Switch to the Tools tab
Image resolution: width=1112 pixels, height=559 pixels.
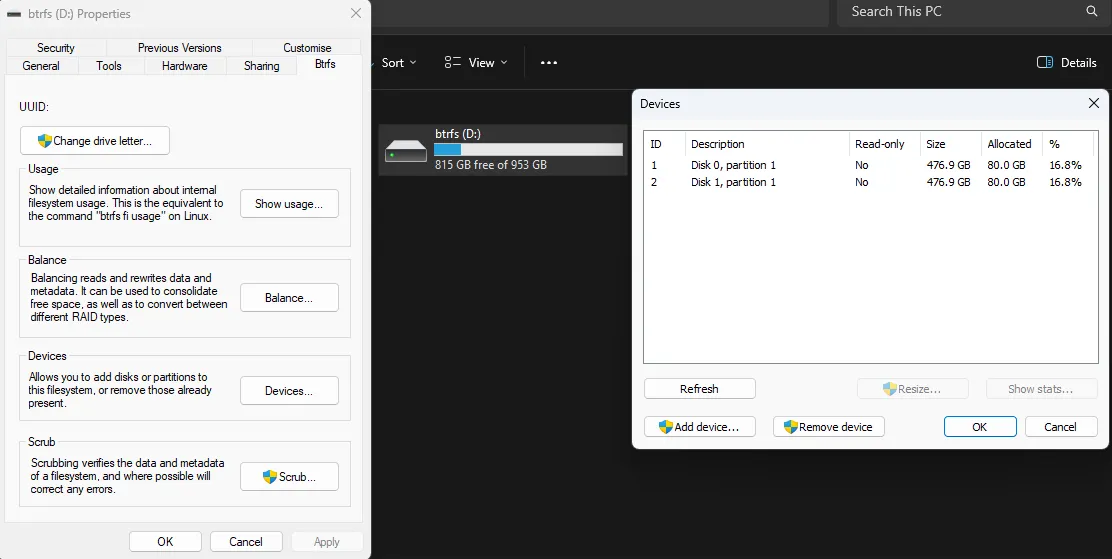(x=109, y=65)
